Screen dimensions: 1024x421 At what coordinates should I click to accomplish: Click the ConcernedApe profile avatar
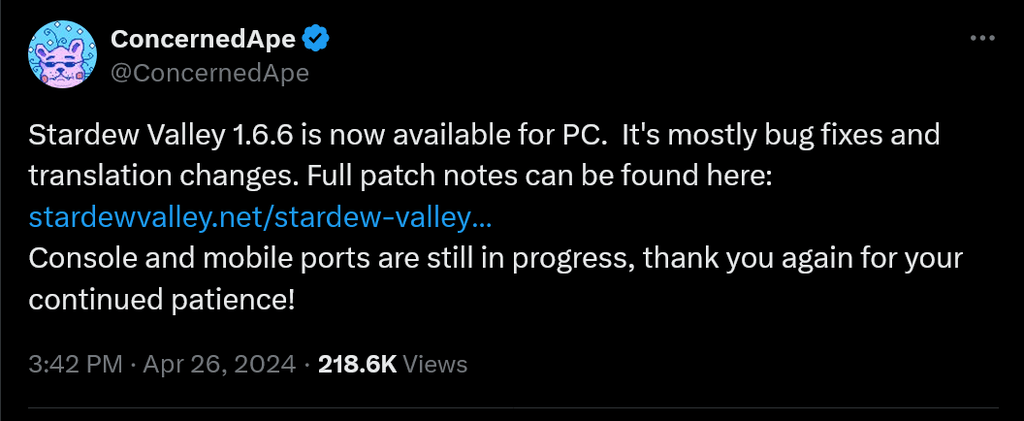pos(61,56)
